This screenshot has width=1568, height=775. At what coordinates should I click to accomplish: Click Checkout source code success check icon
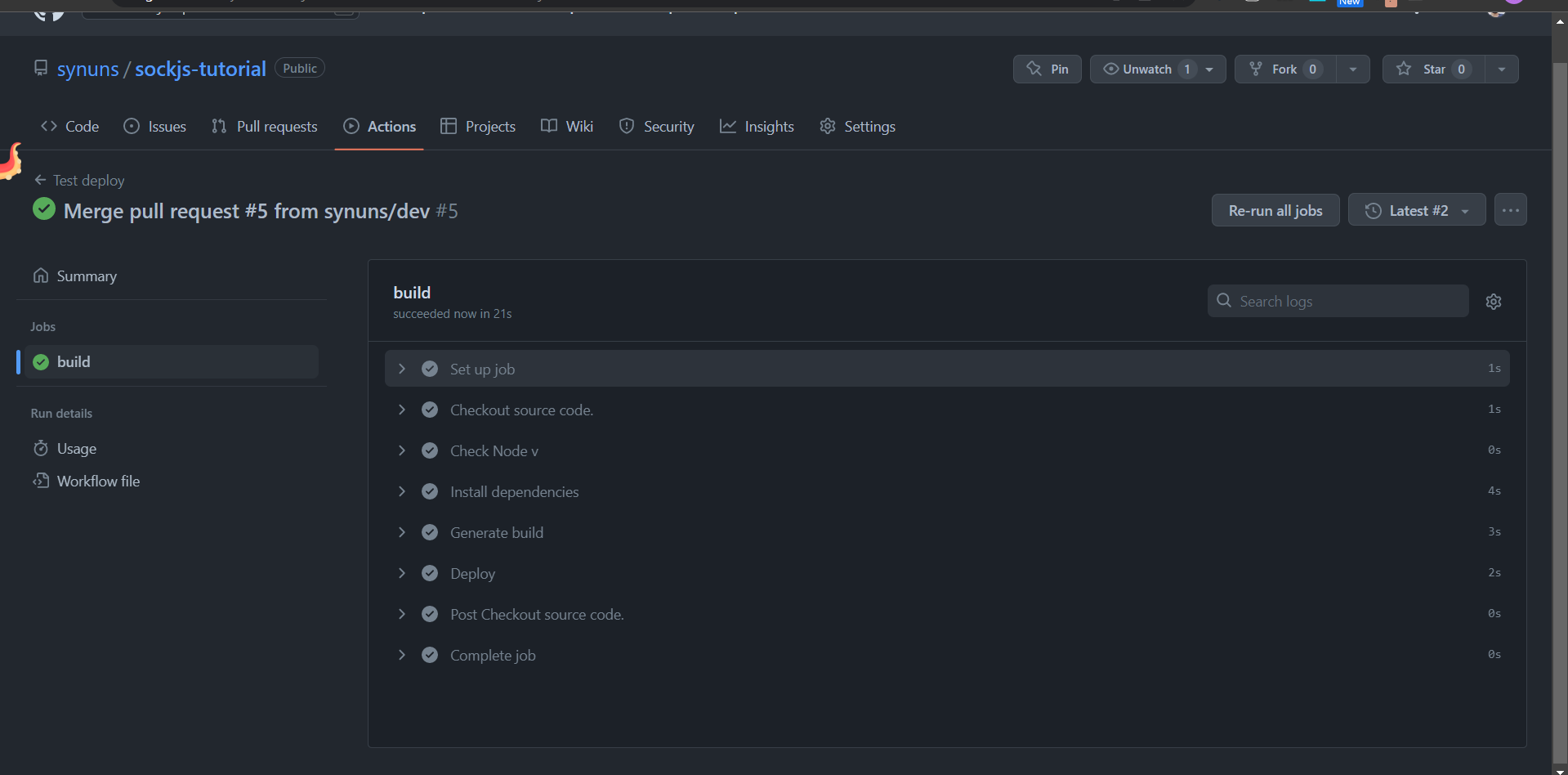[430, 410]
